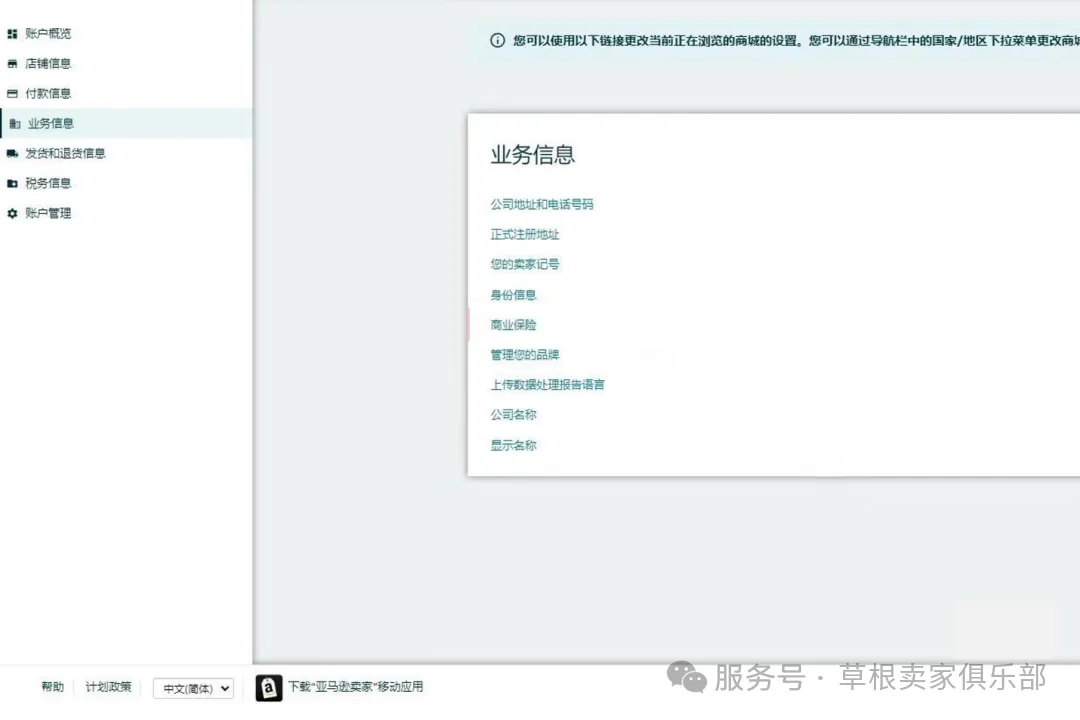Click the 账户管理 gear icon
Image resolution: width=1080 pixels, height=720 pixels.
tap(12, 214)
